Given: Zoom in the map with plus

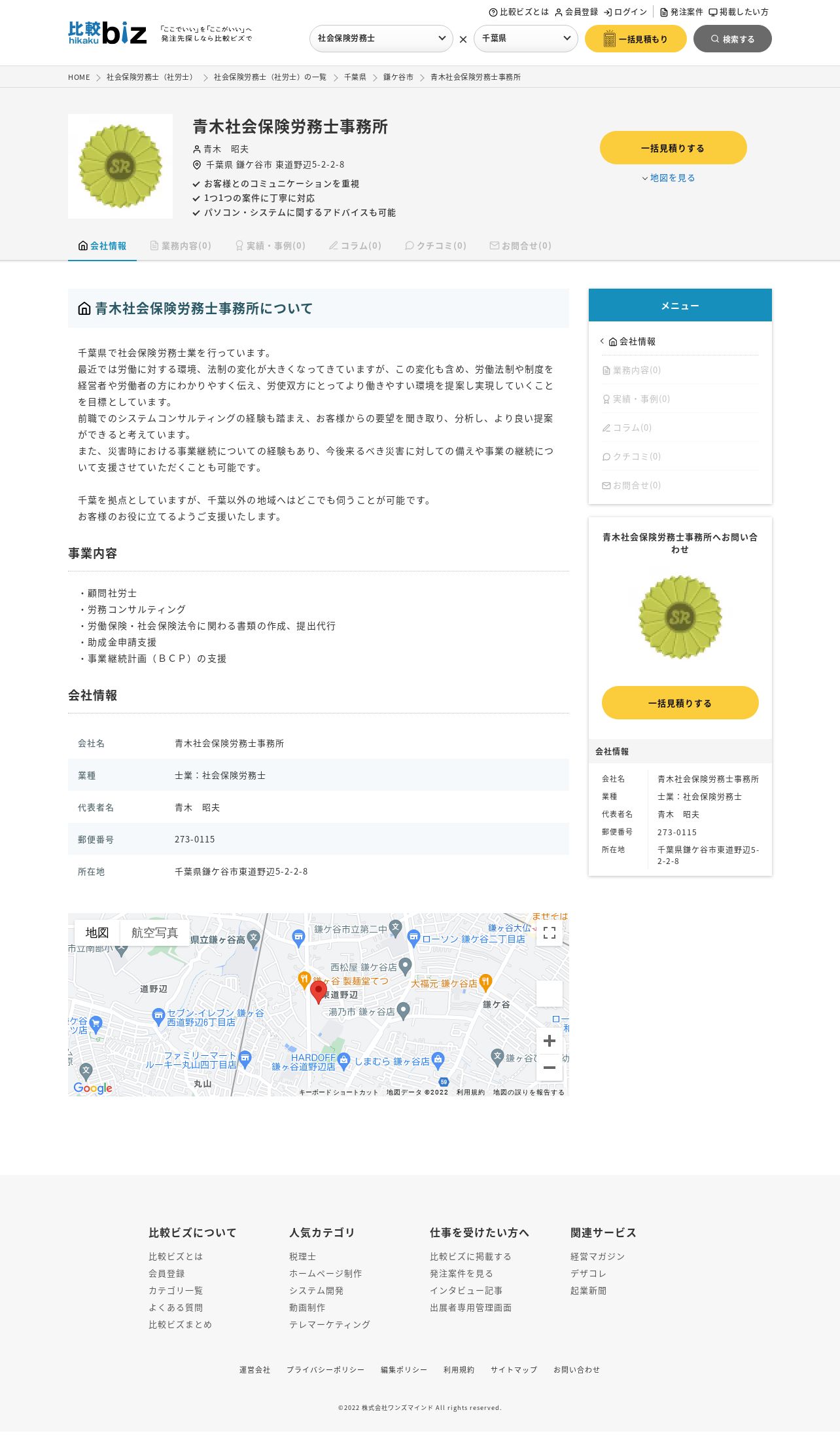Looking at the screenshot, I should tap(550, 1041).
